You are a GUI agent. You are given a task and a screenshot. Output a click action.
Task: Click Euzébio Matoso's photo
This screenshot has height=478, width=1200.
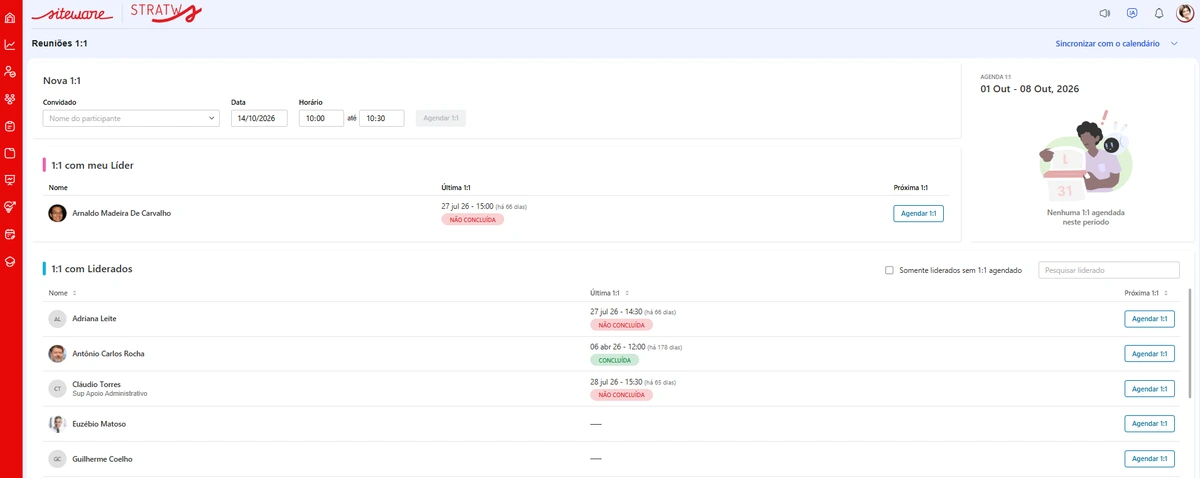[57, 424]
